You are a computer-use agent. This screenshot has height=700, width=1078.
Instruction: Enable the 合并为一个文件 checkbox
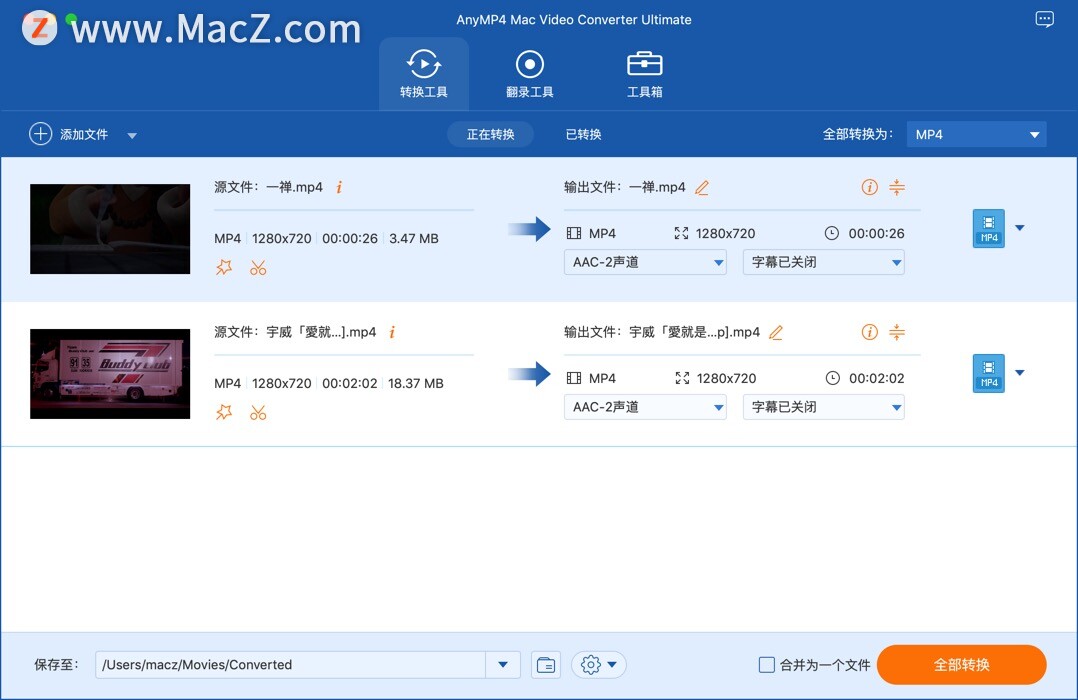(x=767, y=665)
